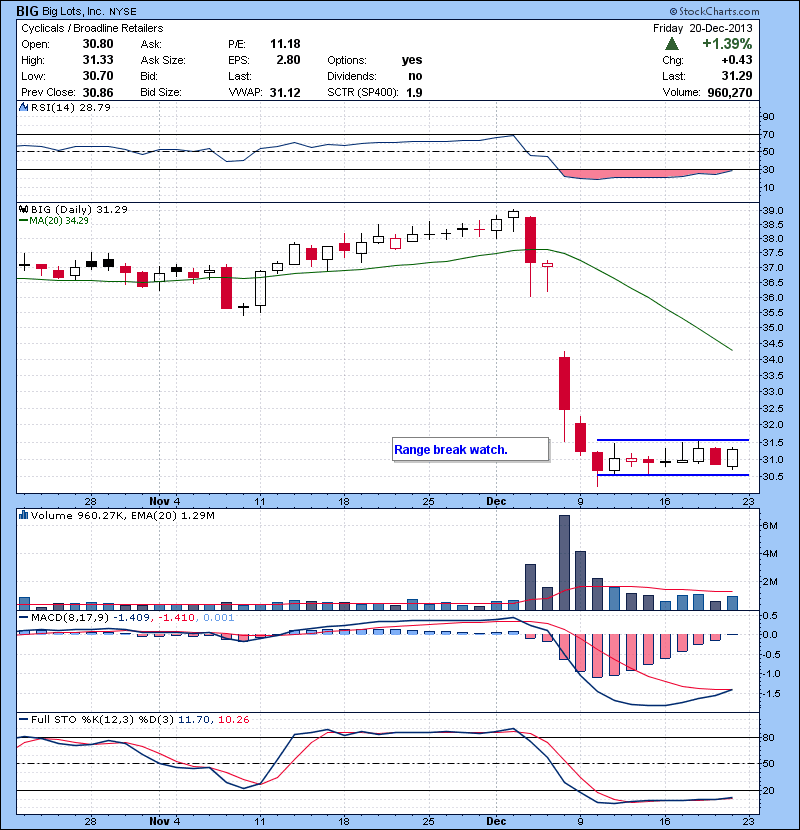Select the Prev Close value 30.86
This screenshot has height=830, width=800.
tap(98, 92)
